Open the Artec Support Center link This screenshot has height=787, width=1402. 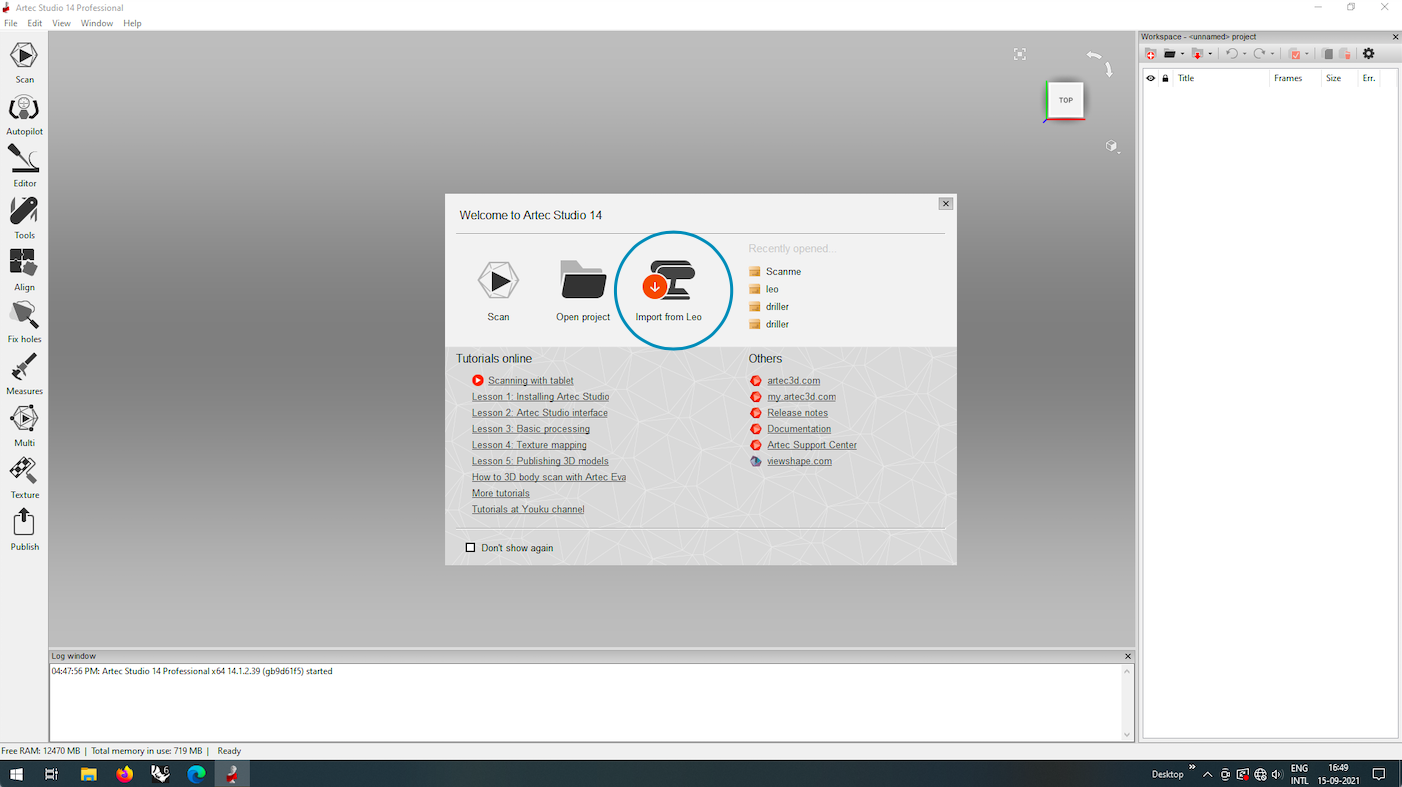tap(812, 445)
